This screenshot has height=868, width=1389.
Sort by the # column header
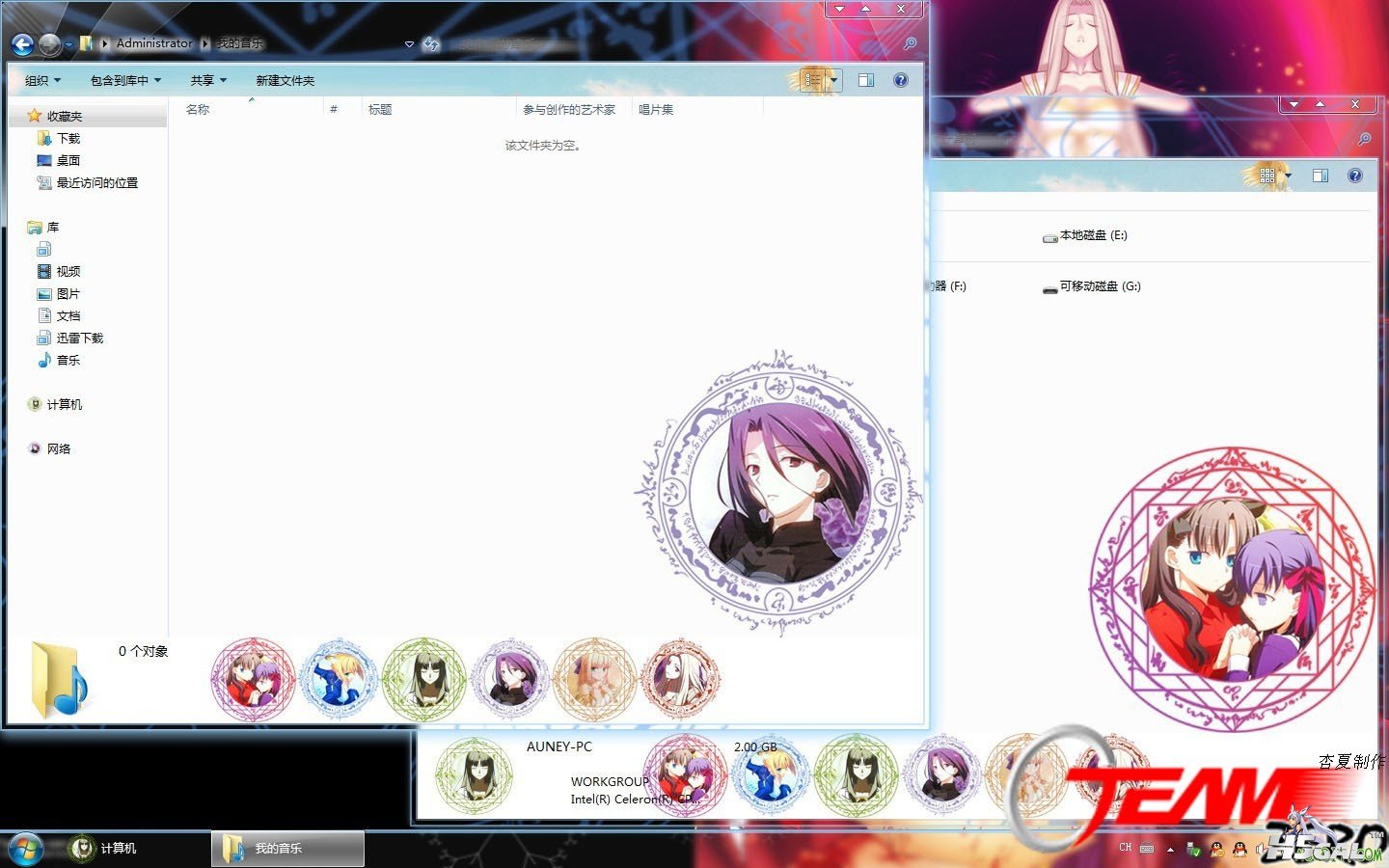point(334,110)
